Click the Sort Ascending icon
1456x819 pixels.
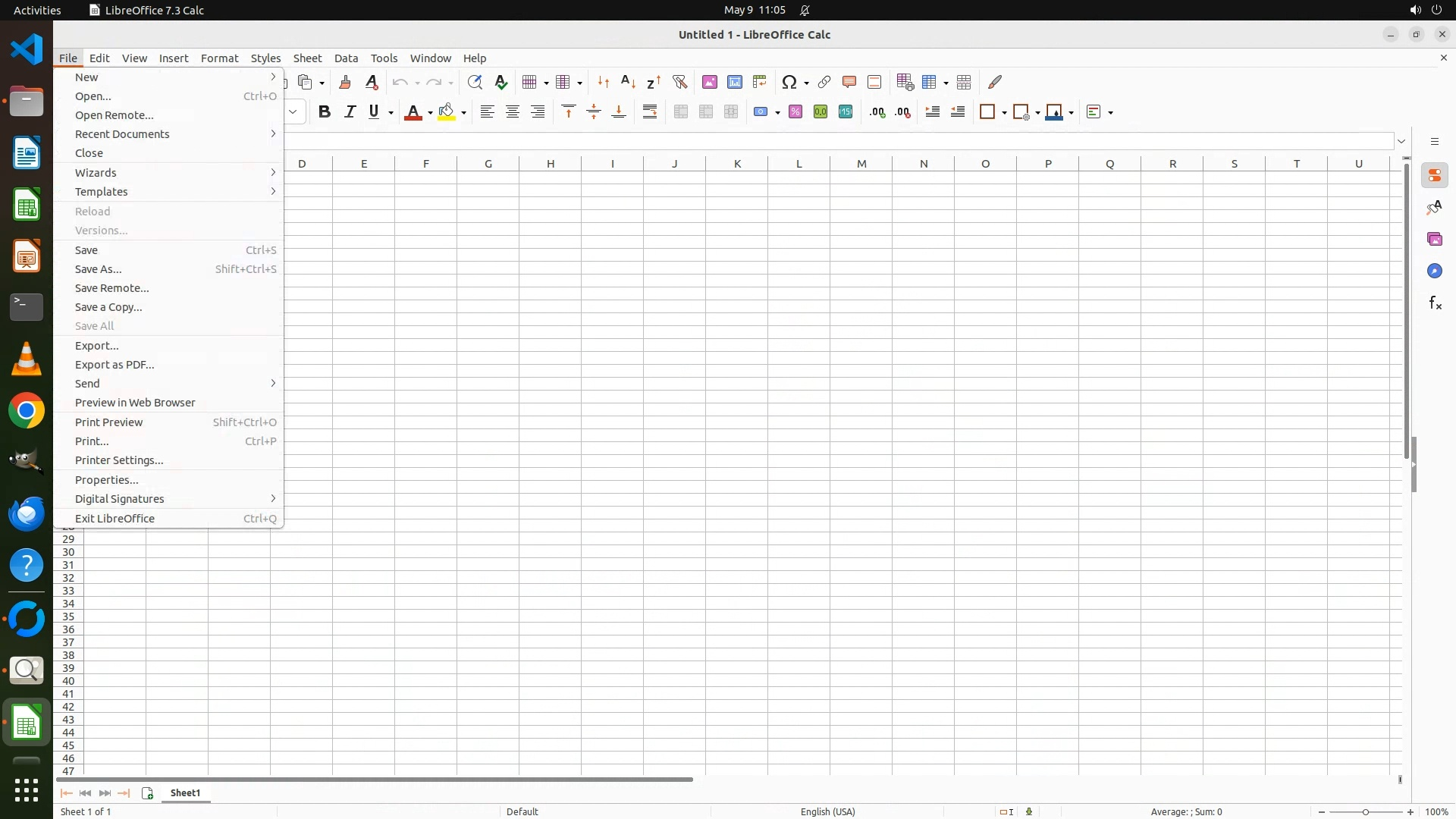pyautogui.click(x=629, y=82)
